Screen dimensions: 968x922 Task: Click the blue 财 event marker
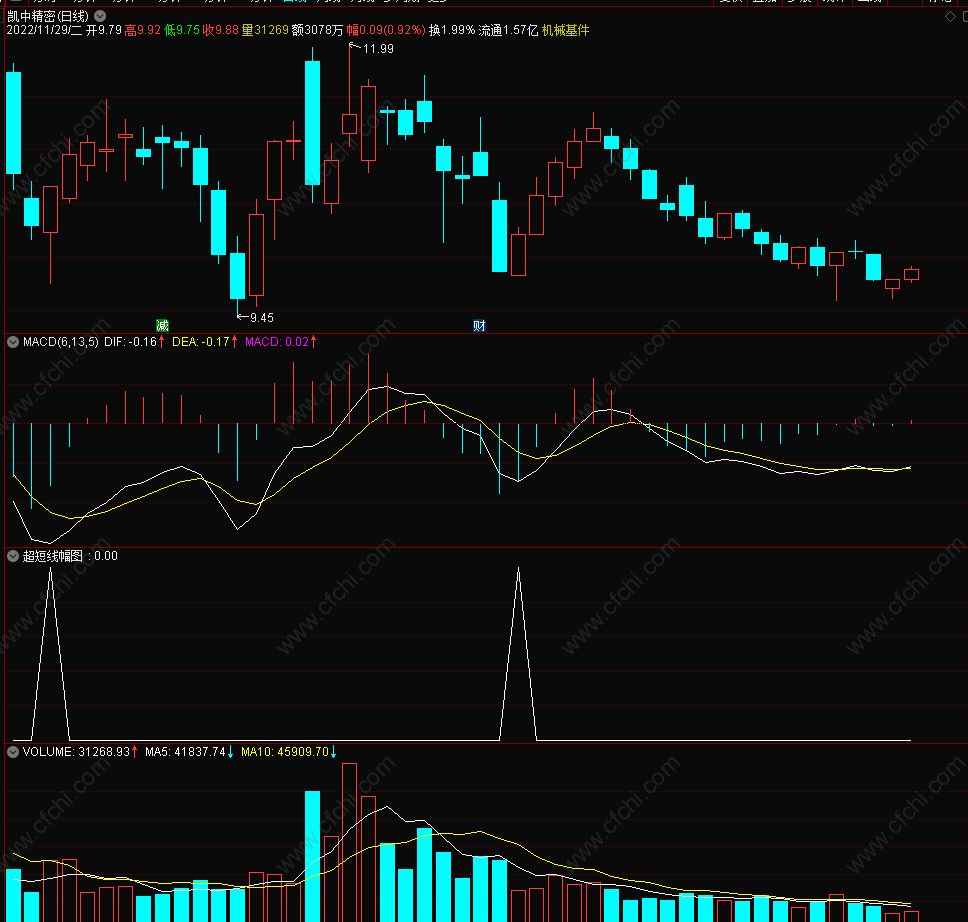pos(479,325)
